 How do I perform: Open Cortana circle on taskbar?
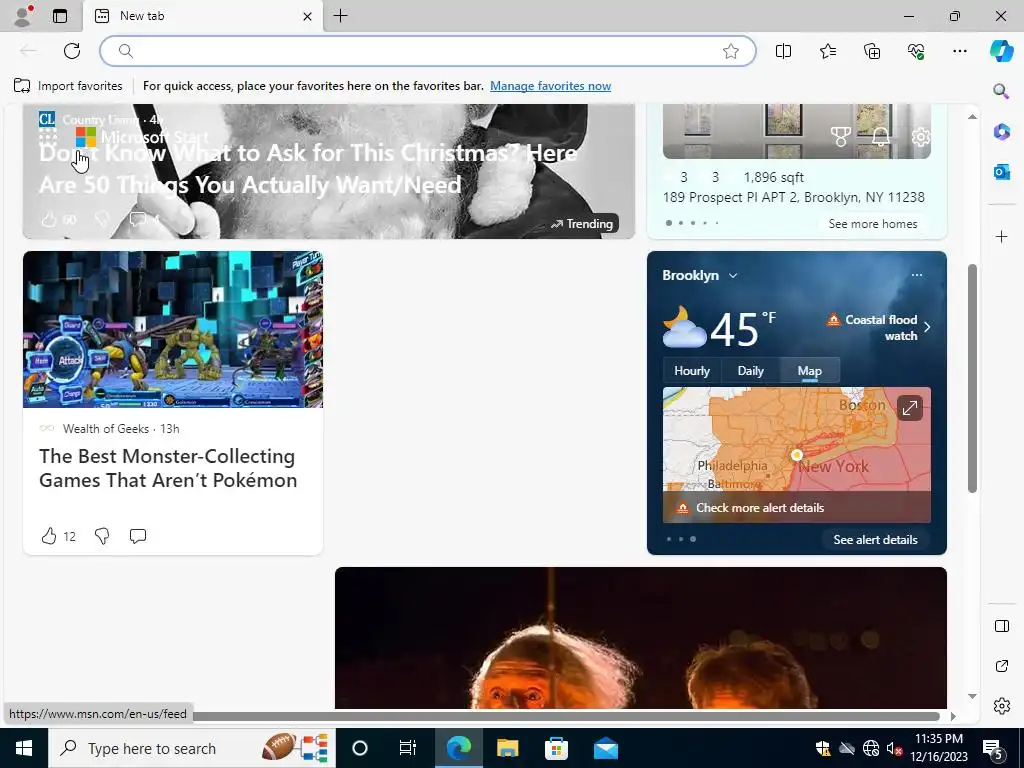pos(360,748)
